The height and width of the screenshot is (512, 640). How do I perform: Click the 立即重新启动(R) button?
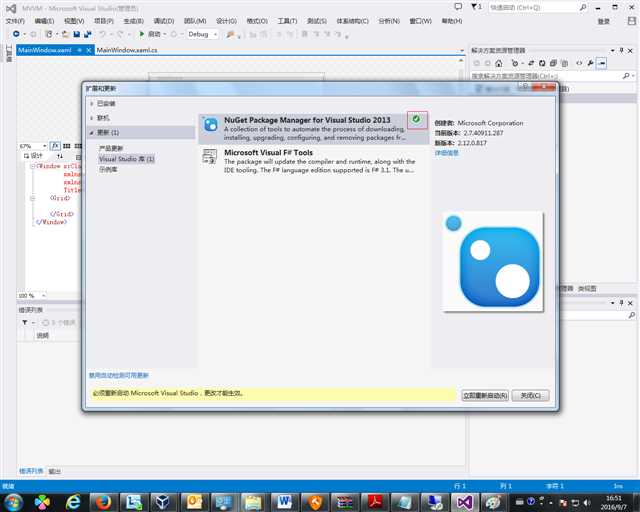pyautogui.click(x=485, y=395)
